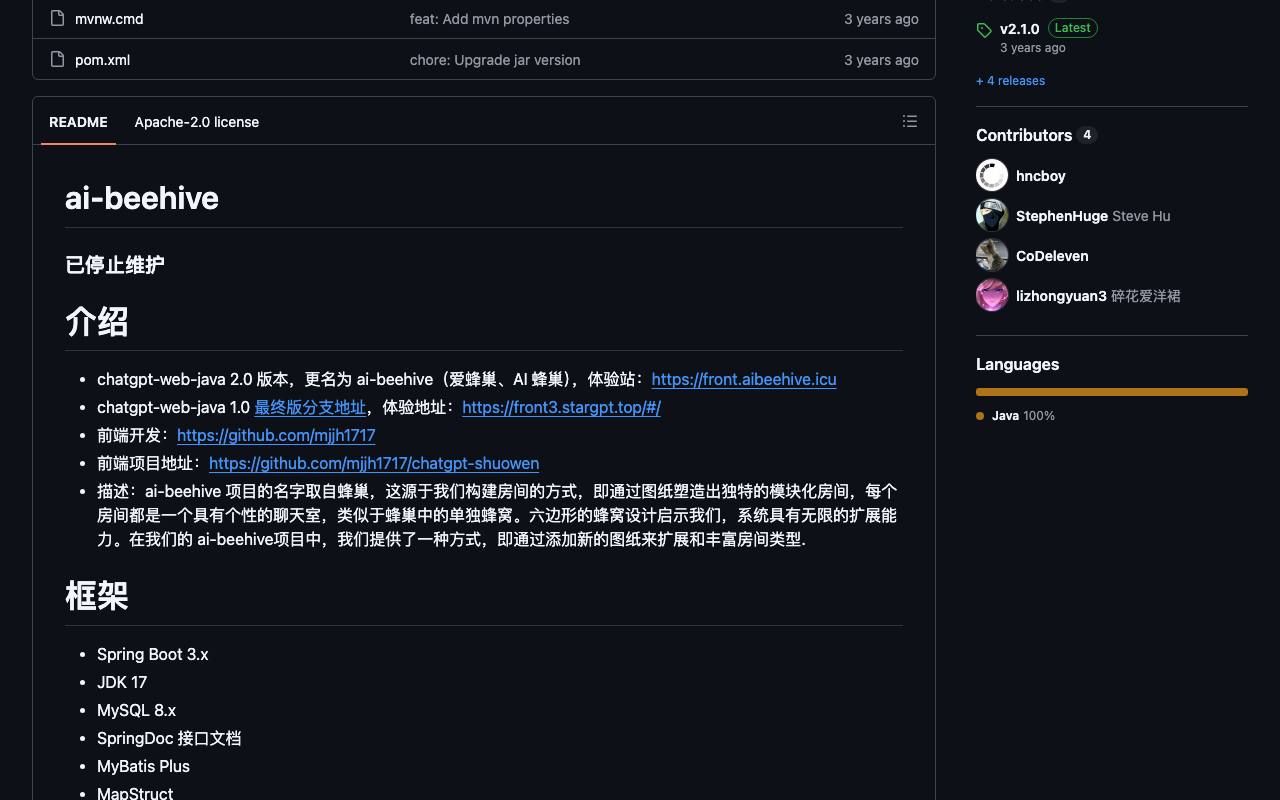
Task: Open hncboy's avatar
Action: tap(992, 175)
